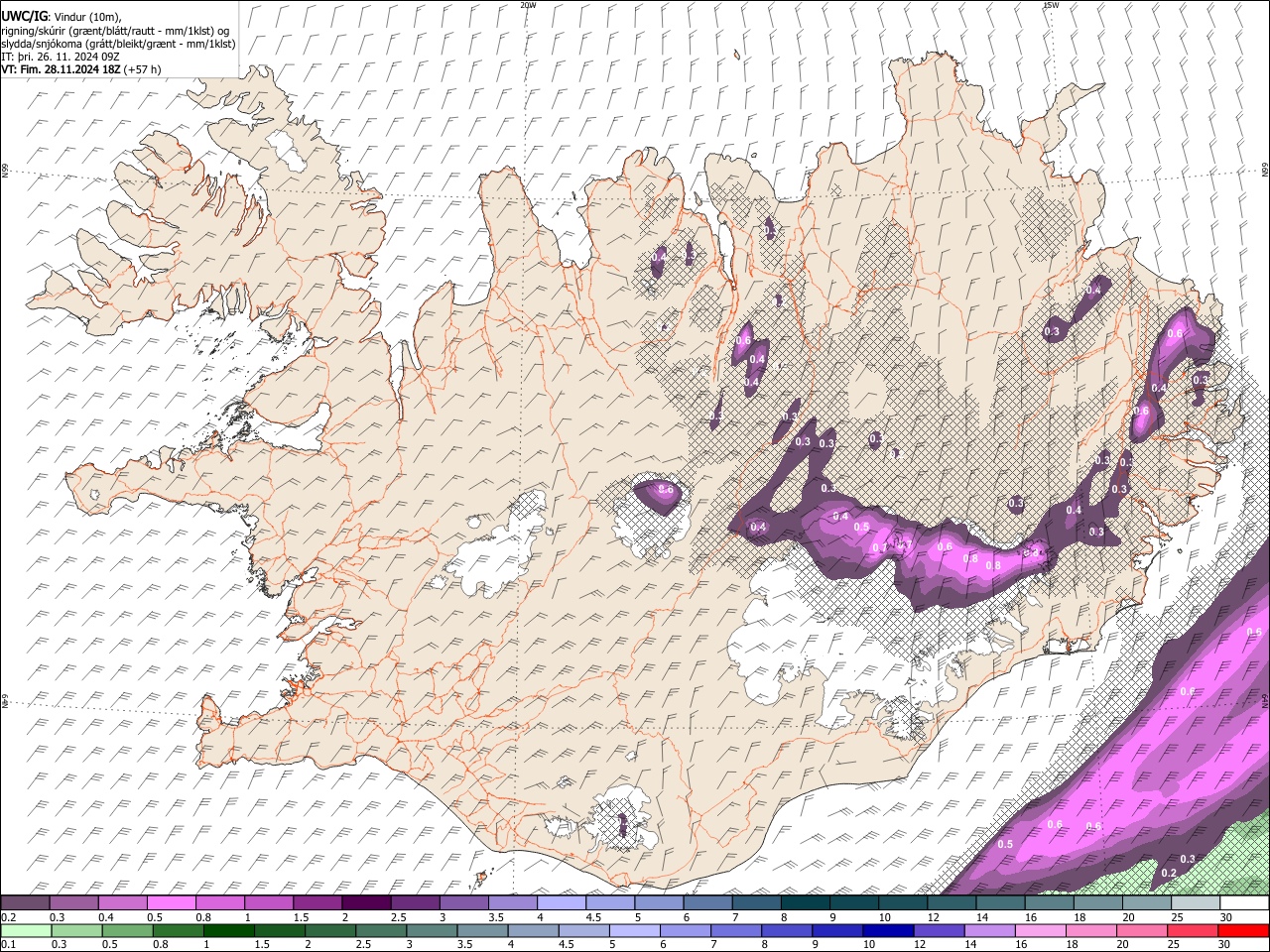Click the '20W' longitude label
This screenshot has height=952, width=1270.
tap(528, 5)
